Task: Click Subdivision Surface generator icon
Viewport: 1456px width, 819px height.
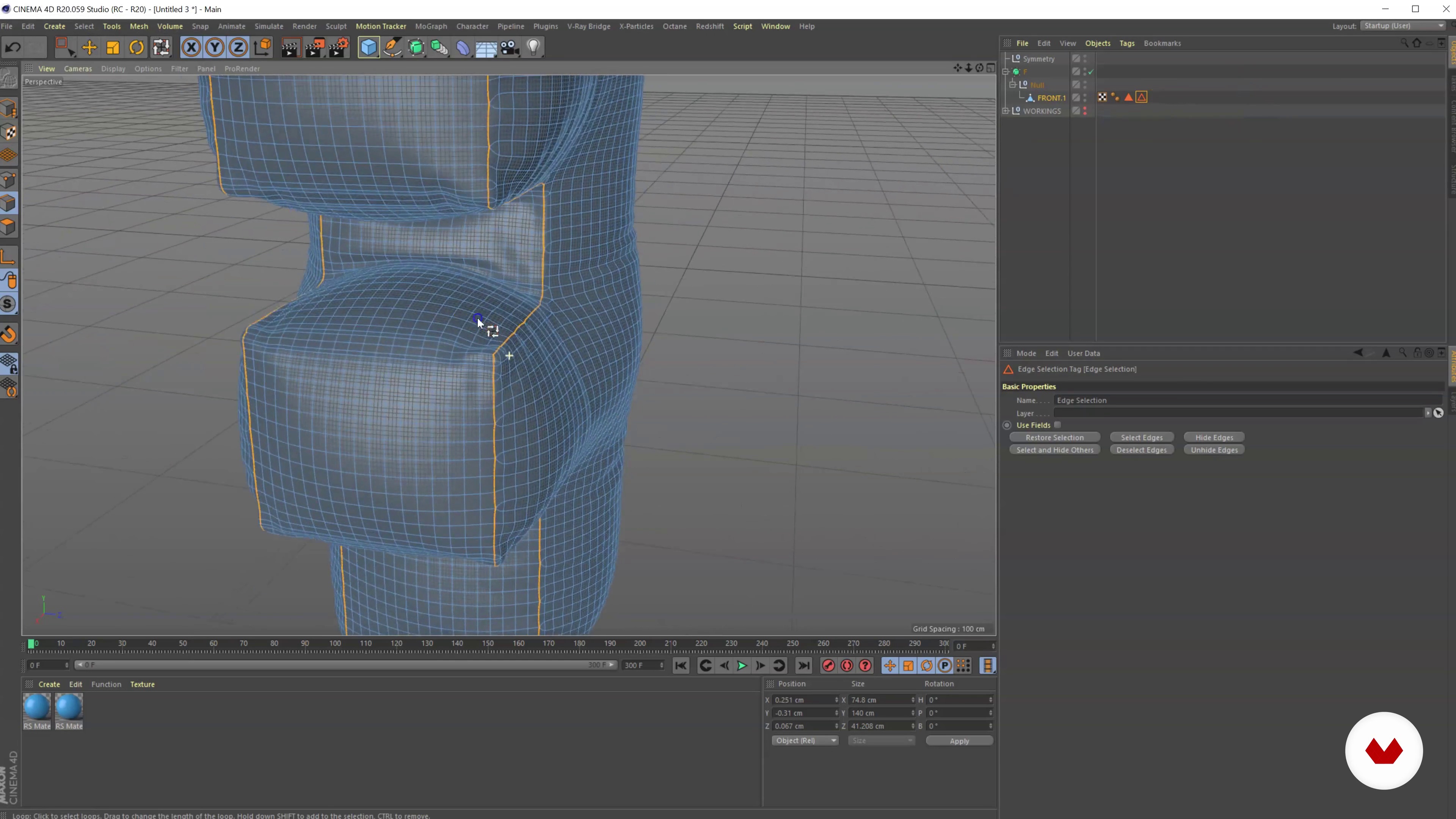Action: pyautogui.click(x=416, y=47)
